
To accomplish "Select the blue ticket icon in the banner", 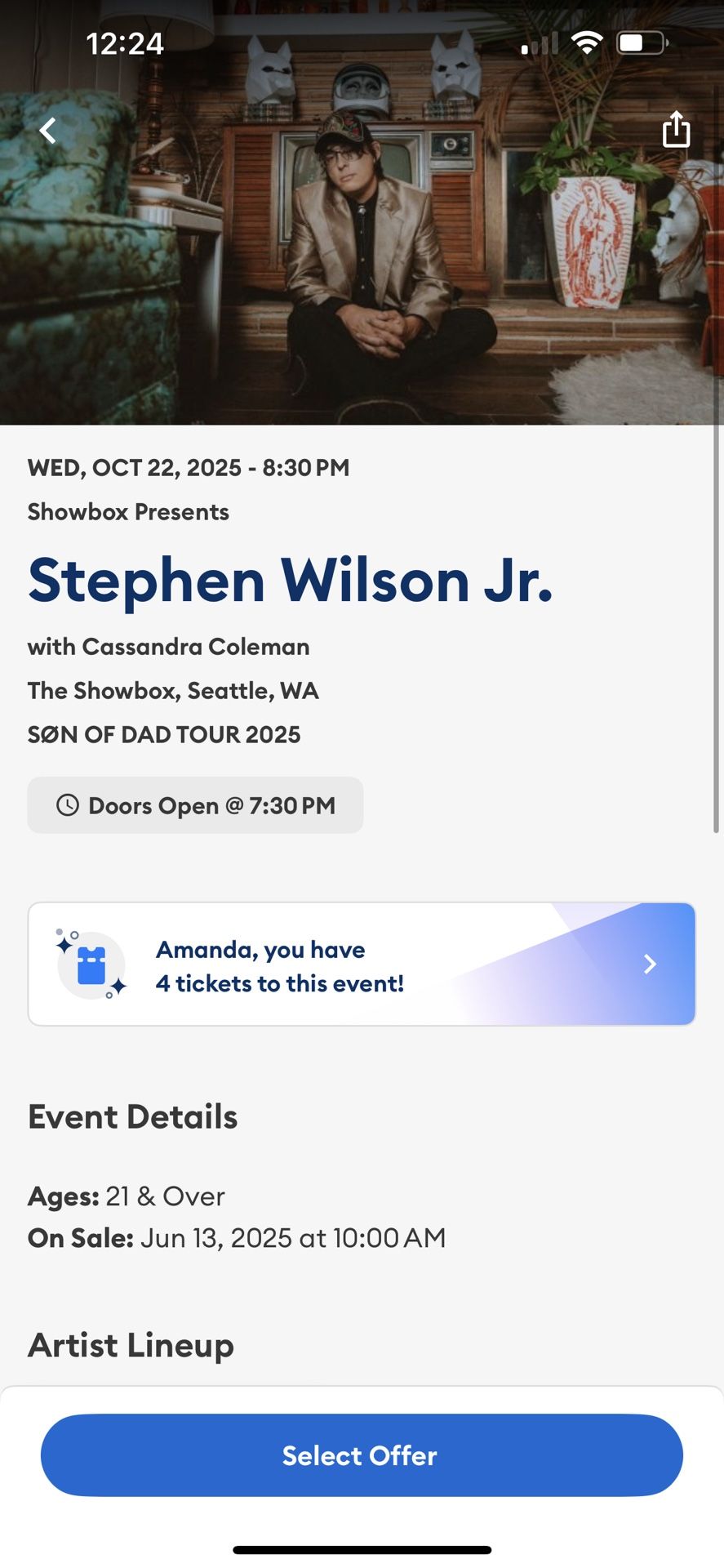I will [92, 964].
